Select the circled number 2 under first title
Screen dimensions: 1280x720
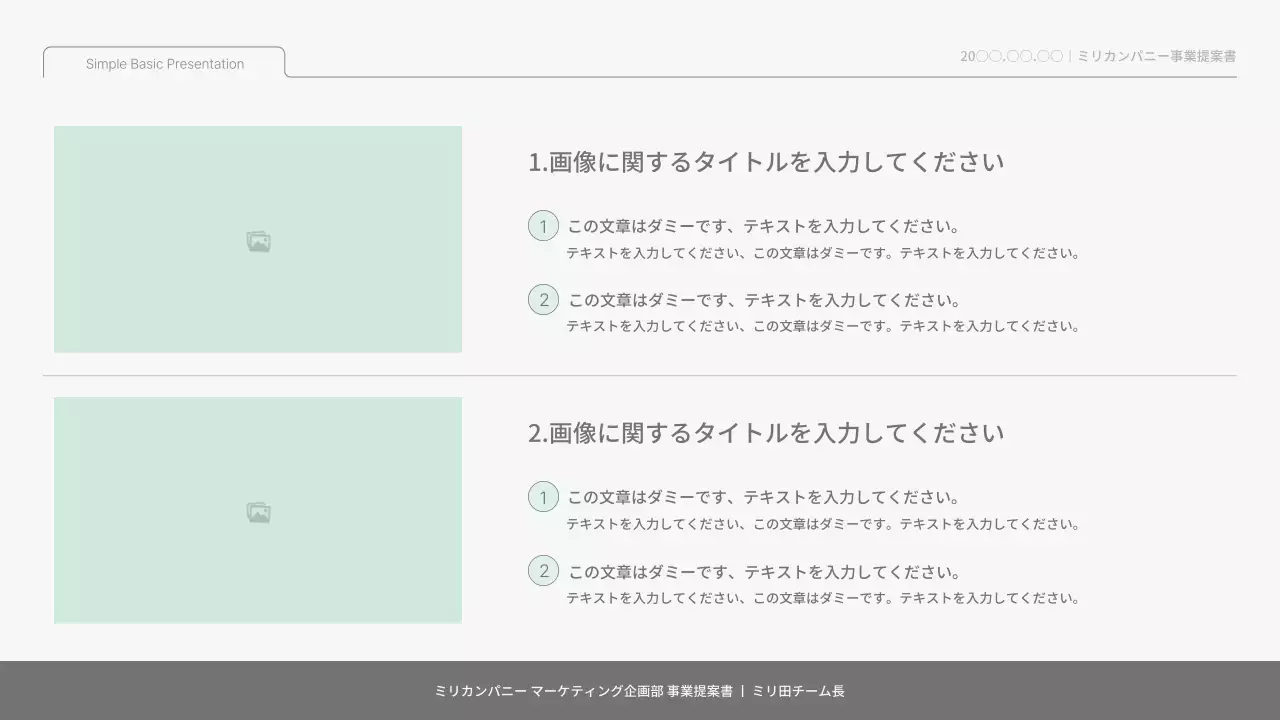[543, 299]
